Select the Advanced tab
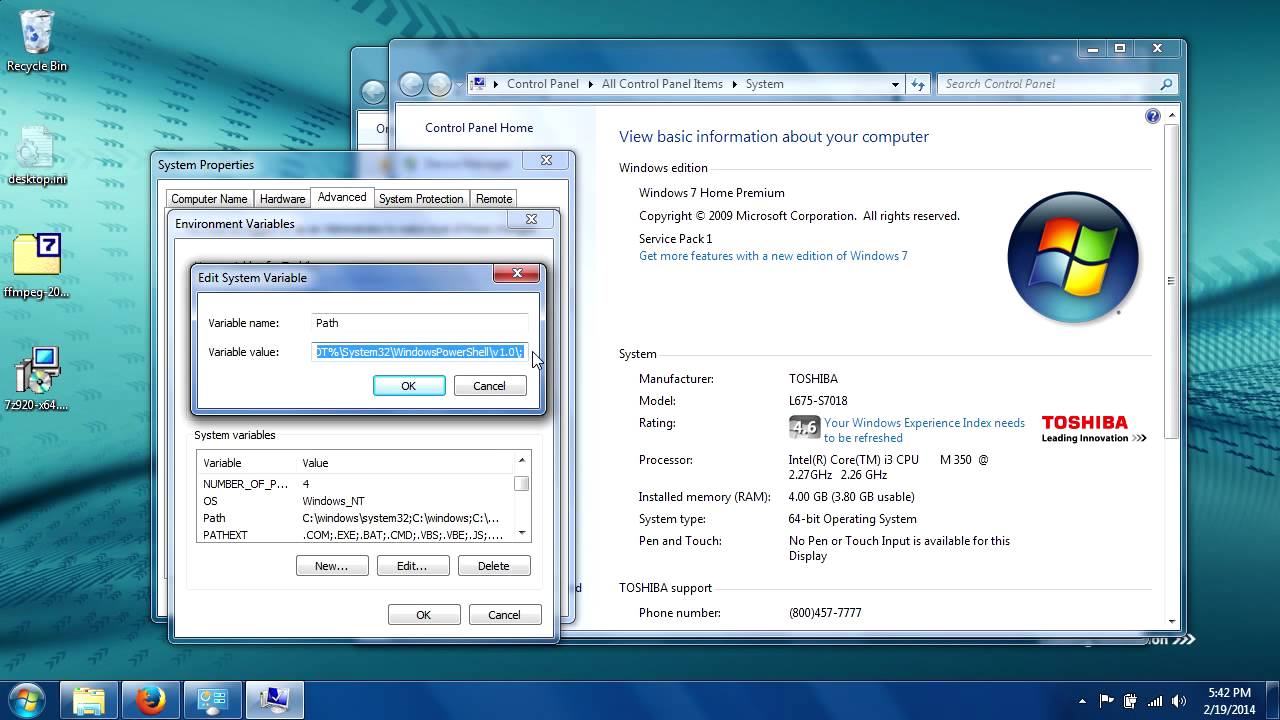The height and width of the screenshot is (720, 1280). [342, 197]
